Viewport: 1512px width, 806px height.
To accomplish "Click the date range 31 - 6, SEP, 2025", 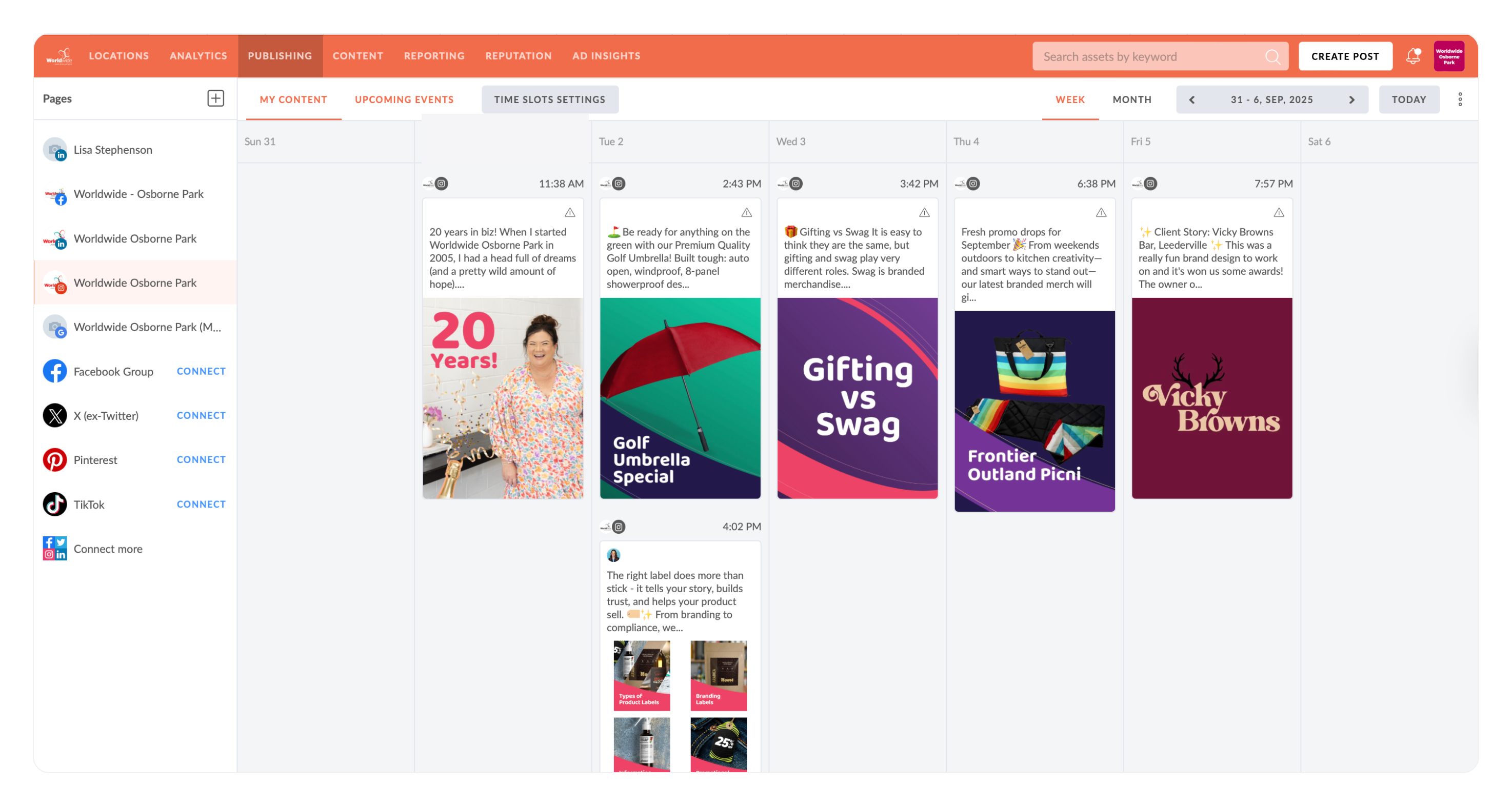I will point(1272,99).
